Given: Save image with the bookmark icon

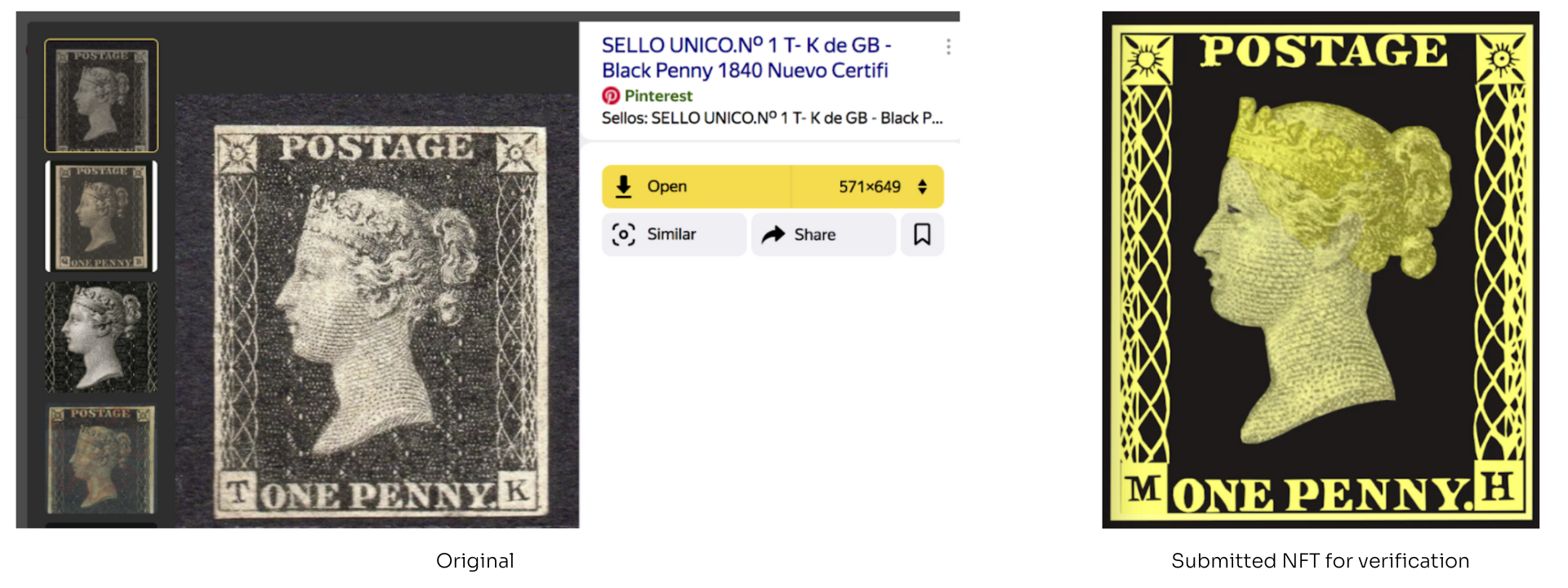Looking at the screenshot, I should (x=922, y=235).
